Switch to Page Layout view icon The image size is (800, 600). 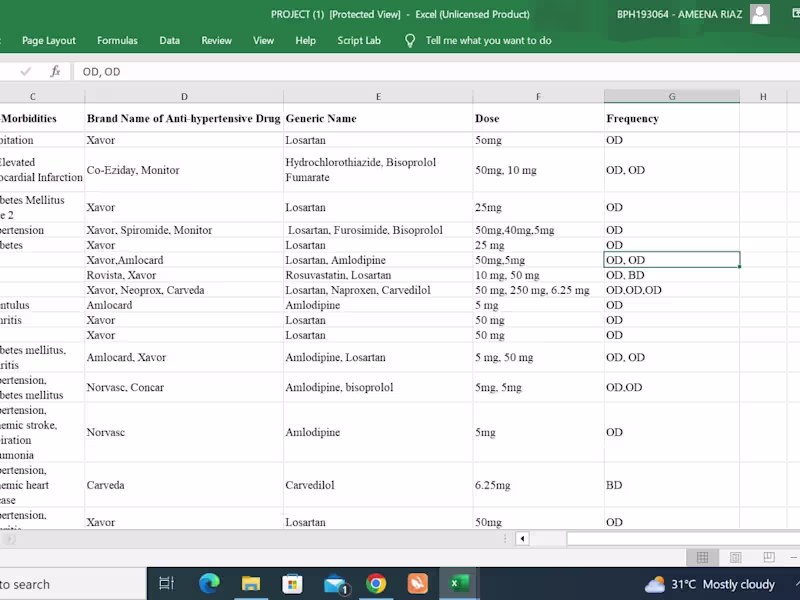point(735,557)
